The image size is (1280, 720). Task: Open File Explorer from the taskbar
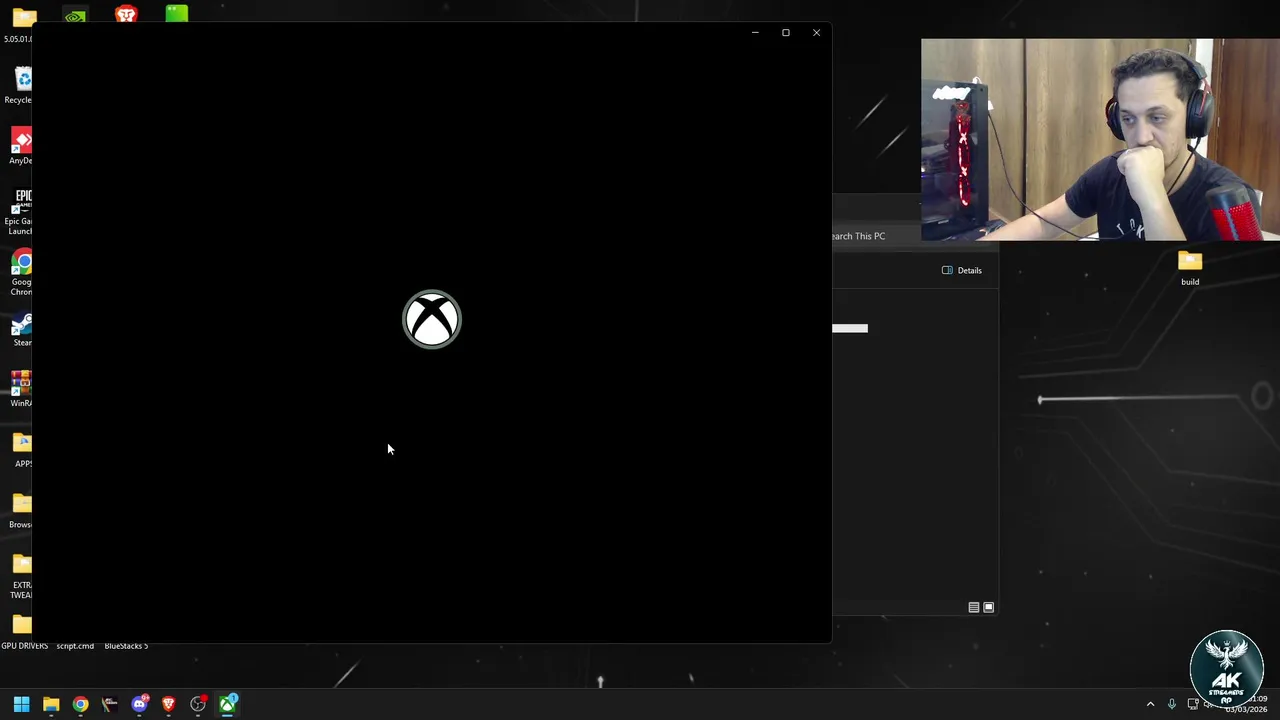point(51,705)
